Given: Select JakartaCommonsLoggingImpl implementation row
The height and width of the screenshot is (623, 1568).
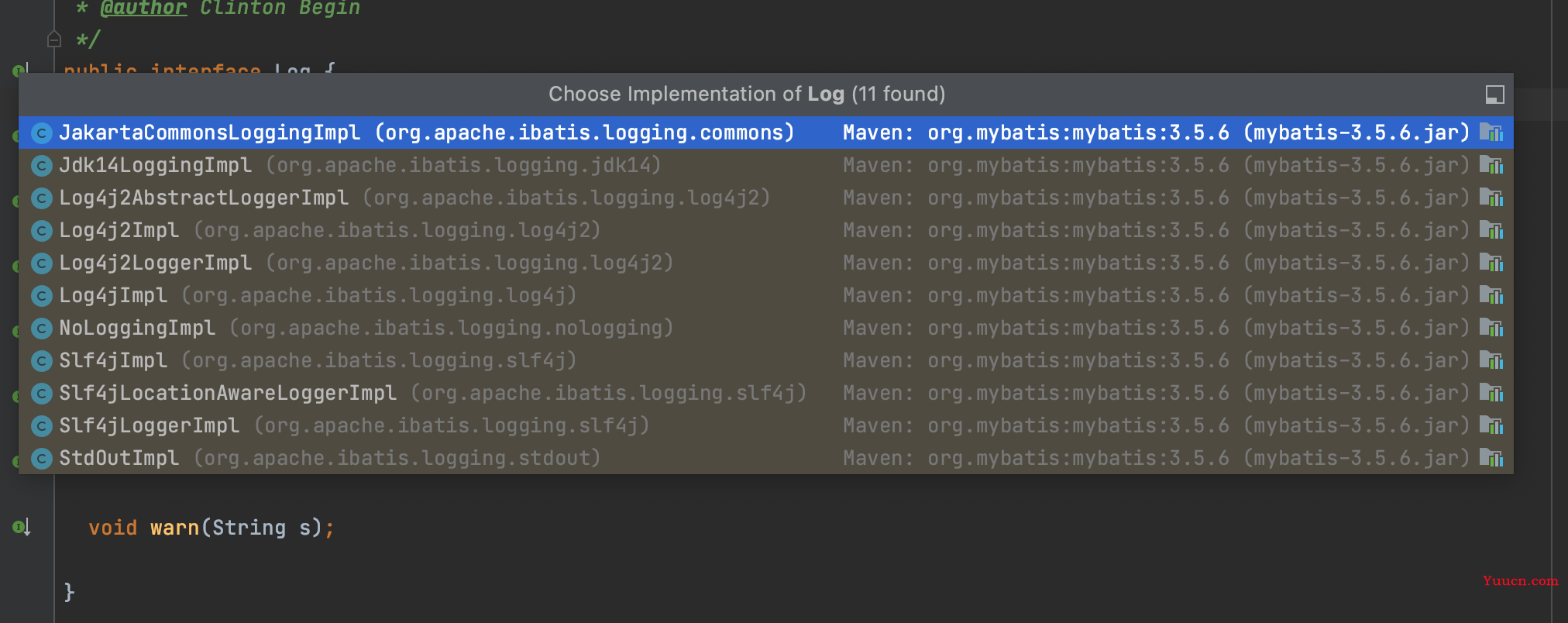Looking at the screenshot, I should click(765, 133).
